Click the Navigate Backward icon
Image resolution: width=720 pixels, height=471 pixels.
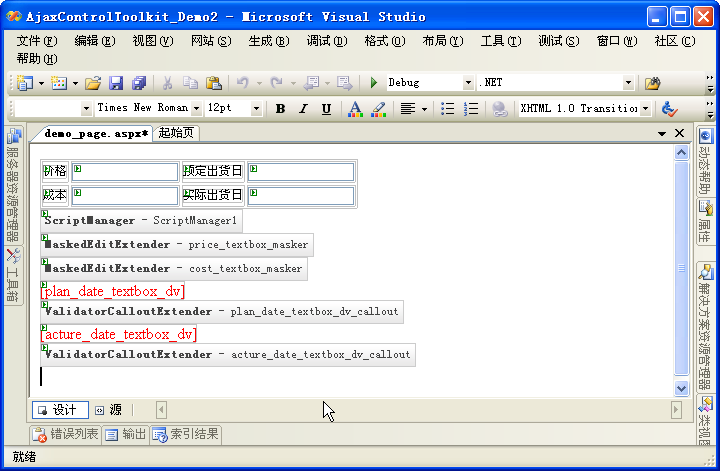(x=312, y=83)
